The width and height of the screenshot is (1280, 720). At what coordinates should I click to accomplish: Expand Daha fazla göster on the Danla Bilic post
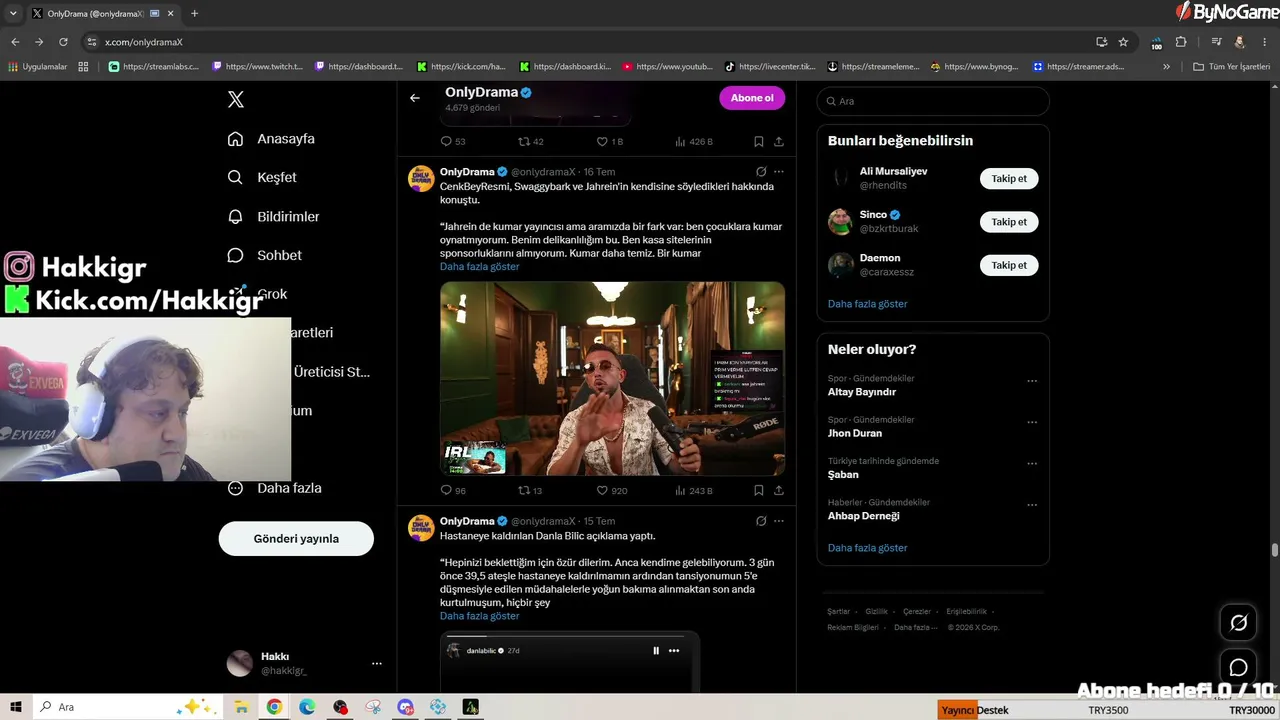[x=479, y=616]
